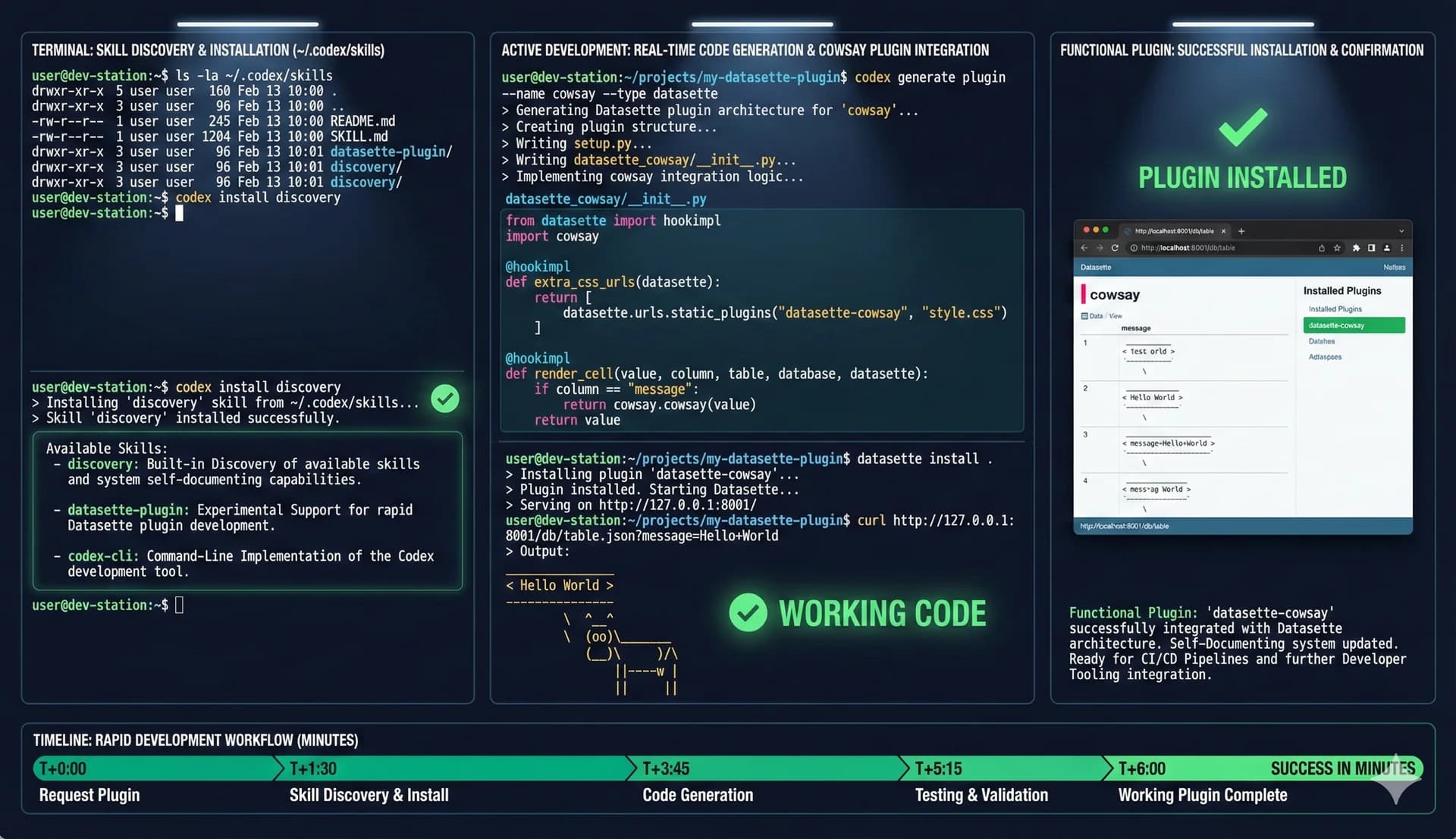
Task: Open the Databases link in the plugins sidebar
Action: [1321, 341]
